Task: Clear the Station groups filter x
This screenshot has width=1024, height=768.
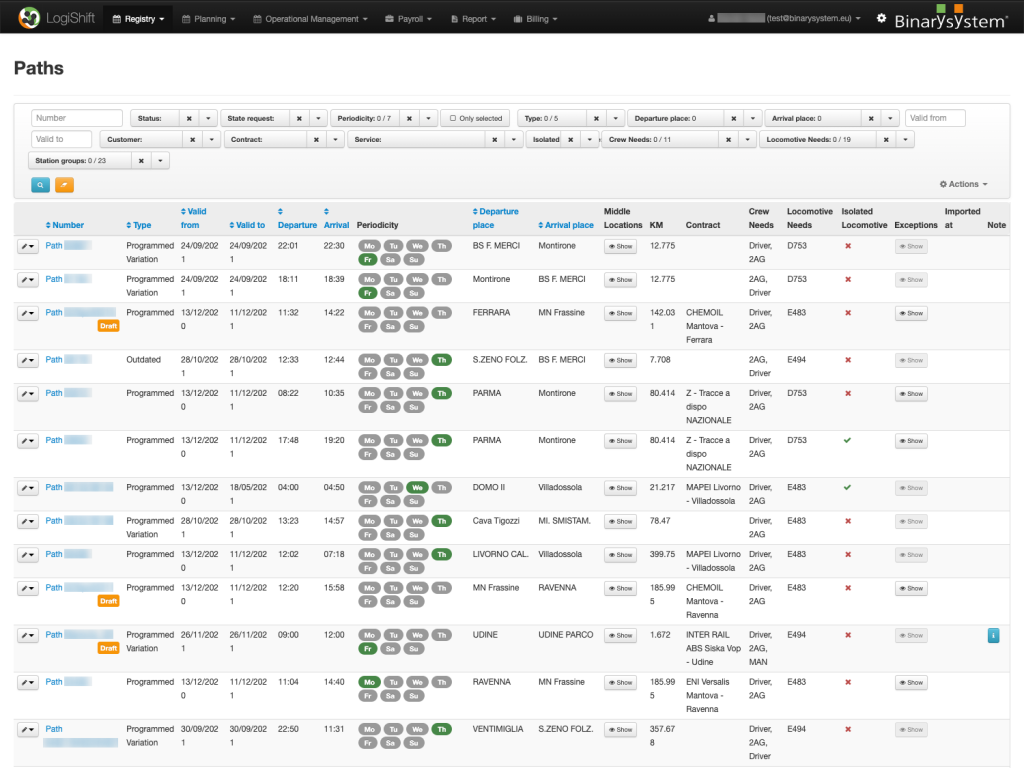Action: coord(141,161)
